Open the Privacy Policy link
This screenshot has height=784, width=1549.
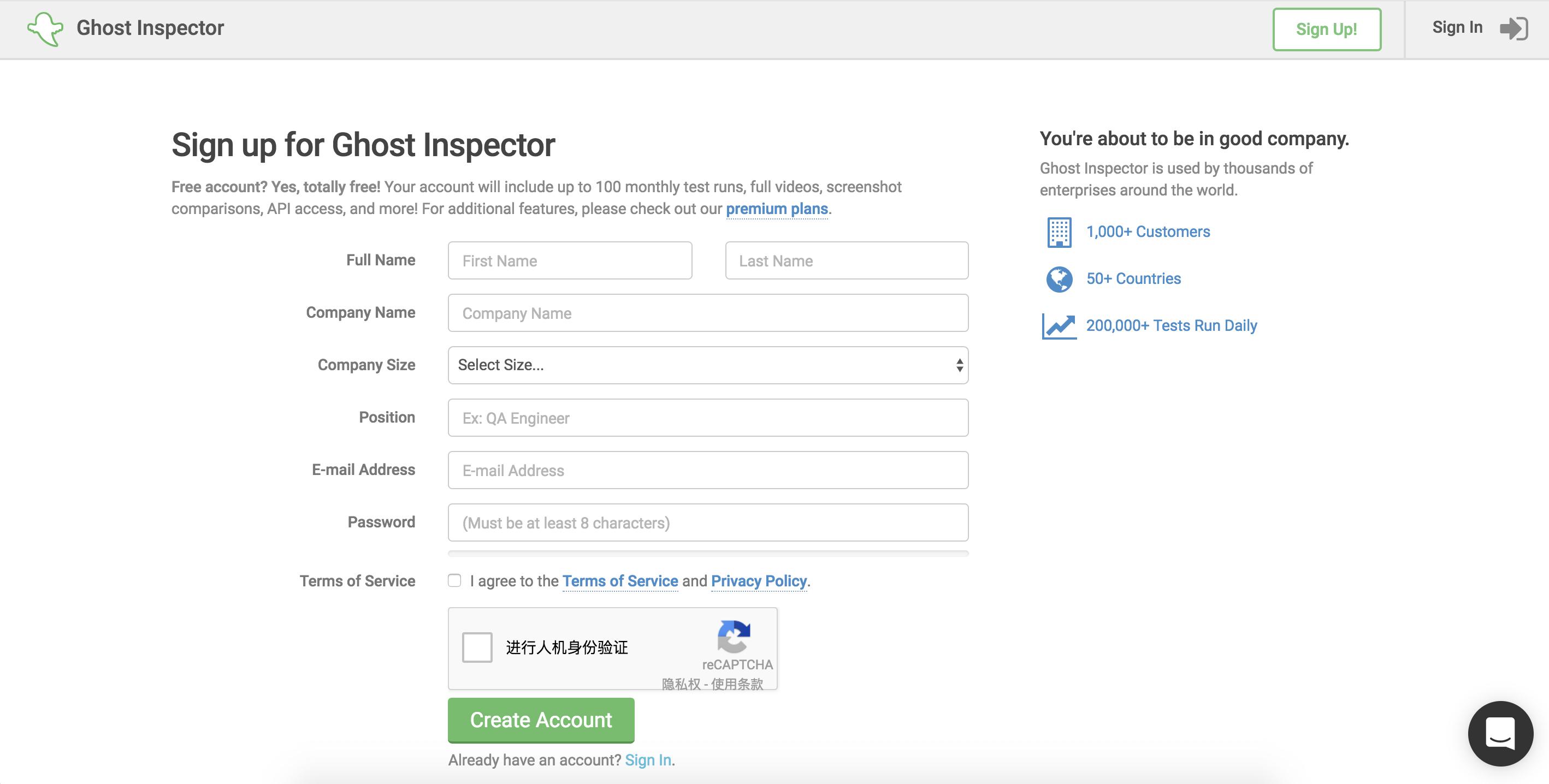[x=759, y=581]
